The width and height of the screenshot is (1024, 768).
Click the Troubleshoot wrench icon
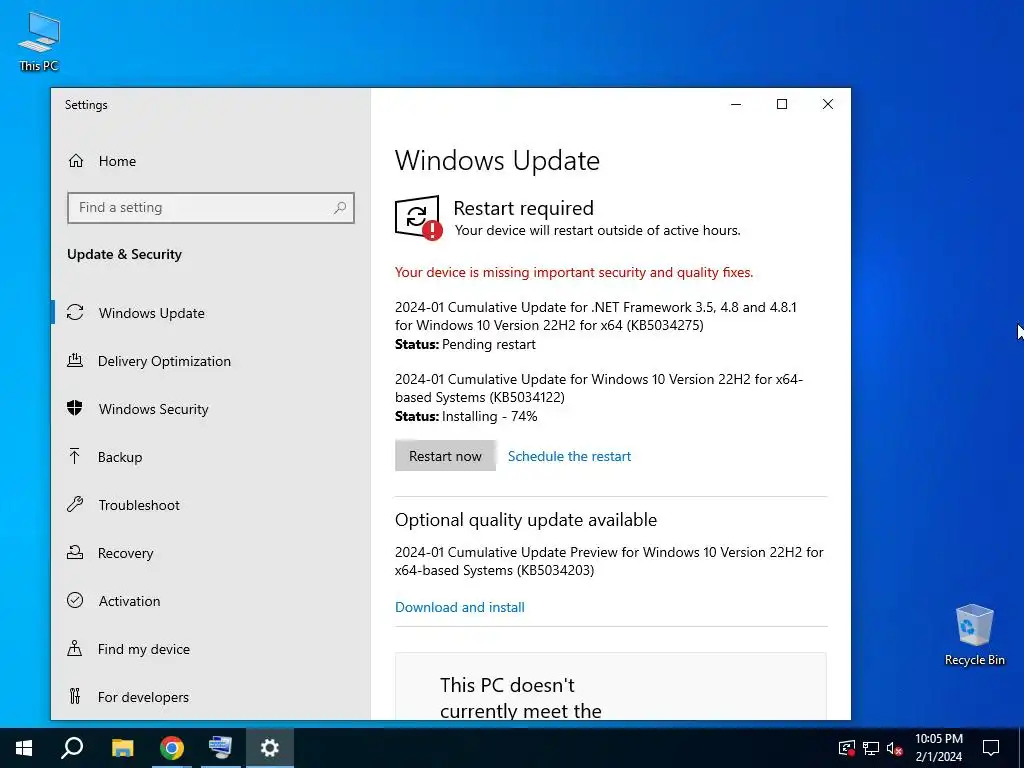75,504
